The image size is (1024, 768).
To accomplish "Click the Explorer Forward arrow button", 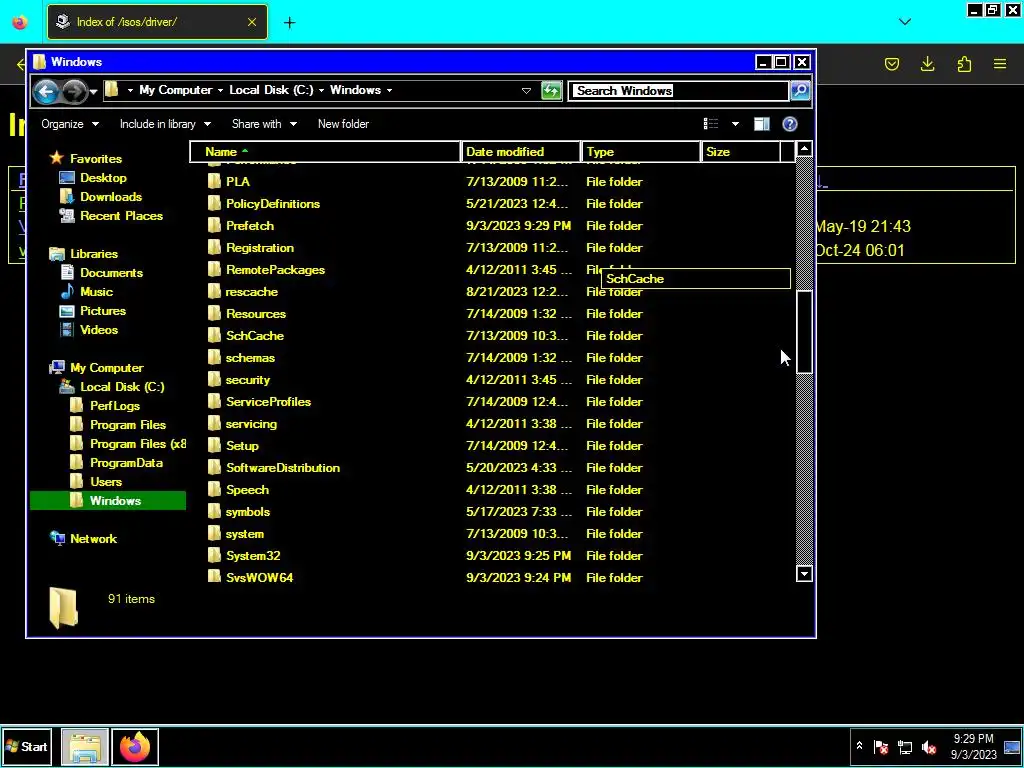I will pos(74,91).
